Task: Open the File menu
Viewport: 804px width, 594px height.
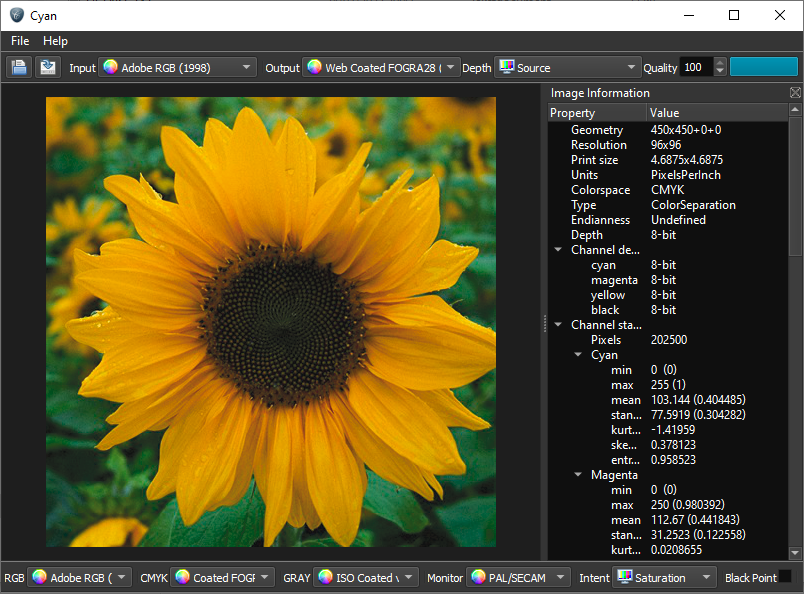Action: (20, 41)
